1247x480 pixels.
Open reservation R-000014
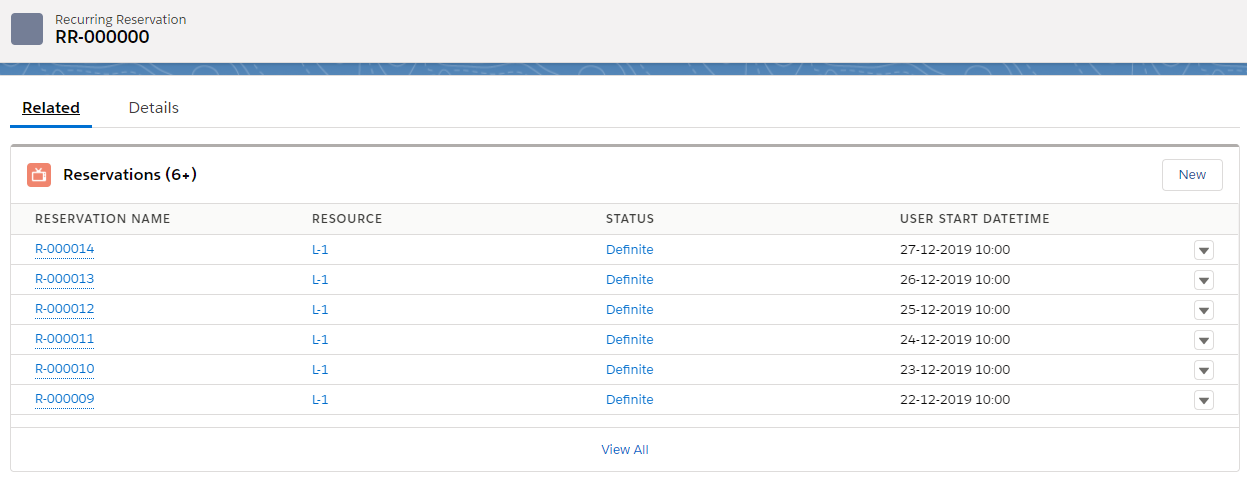click(x=64, y=249)
